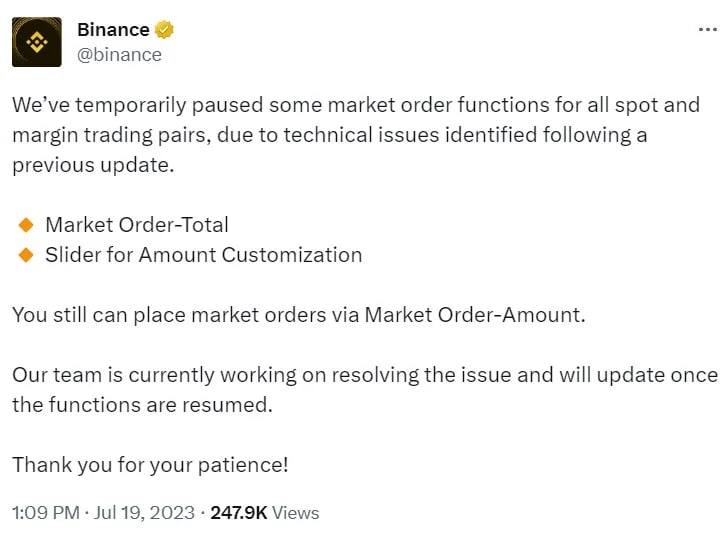Click the word Views in footer
726x533 pixels.
[x=296, y=513]
